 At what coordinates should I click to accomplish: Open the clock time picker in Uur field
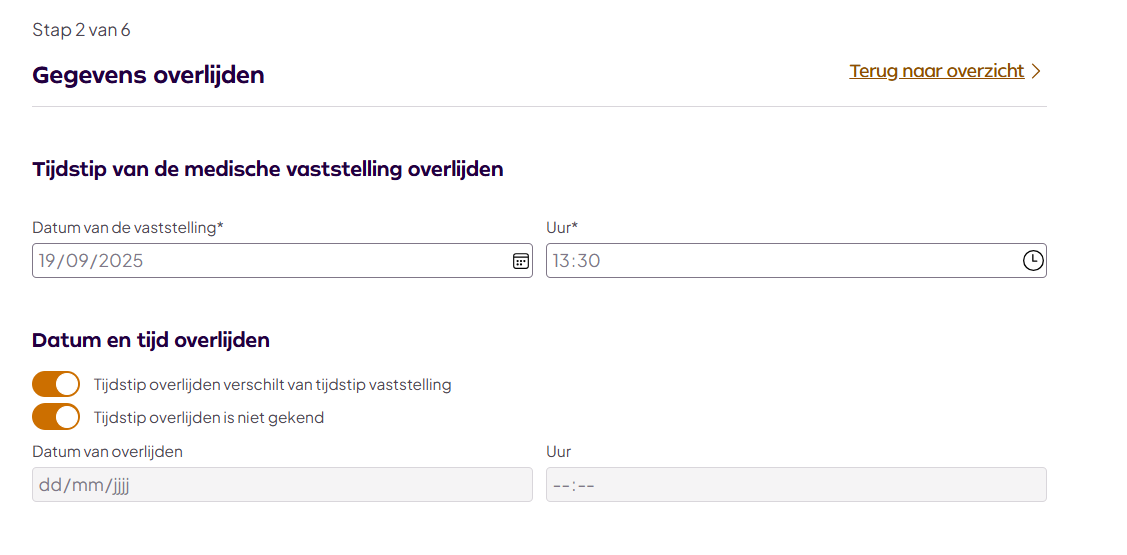[1032, 261]
